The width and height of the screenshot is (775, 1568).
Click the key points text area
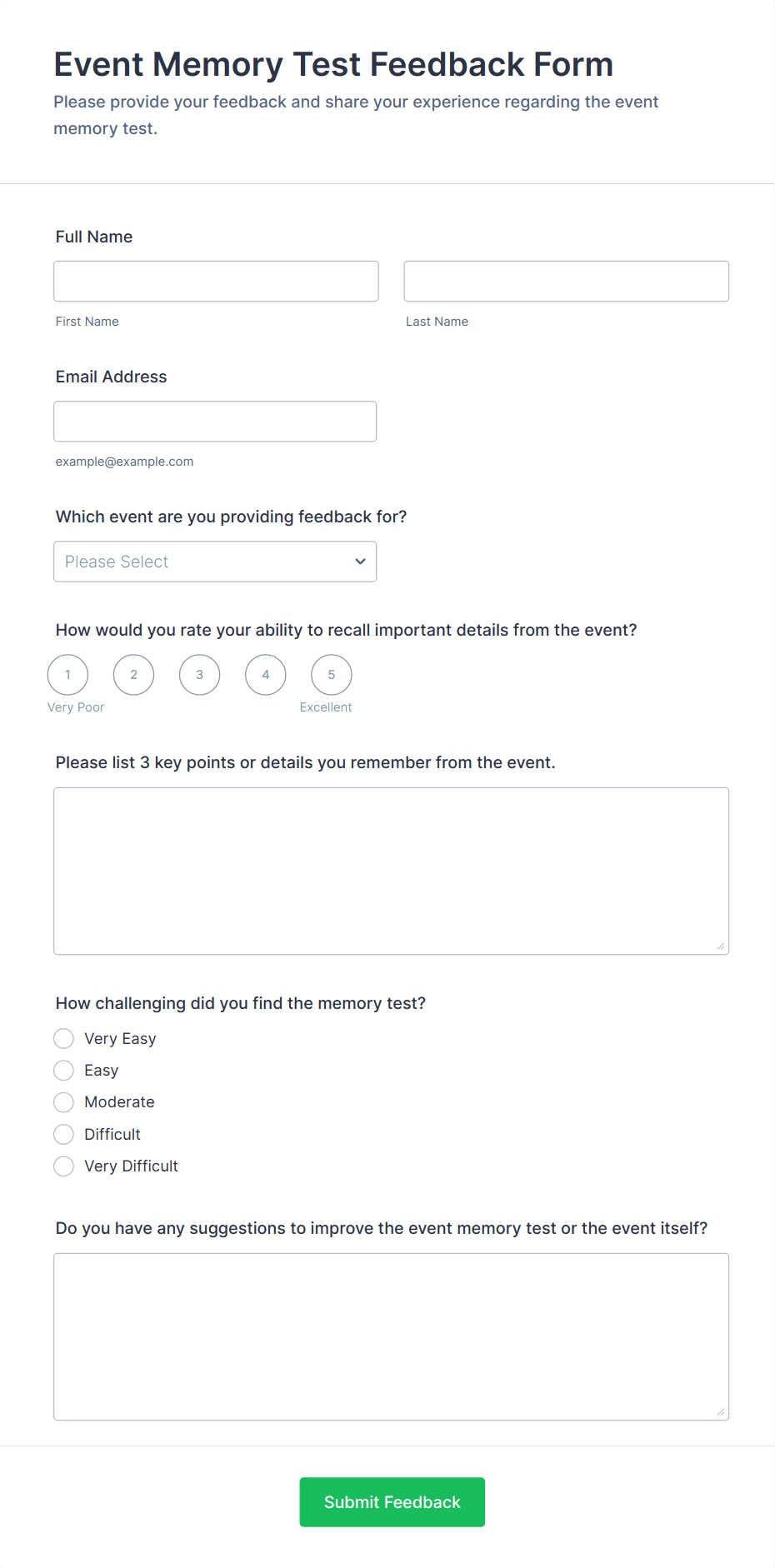click(391, 871)
